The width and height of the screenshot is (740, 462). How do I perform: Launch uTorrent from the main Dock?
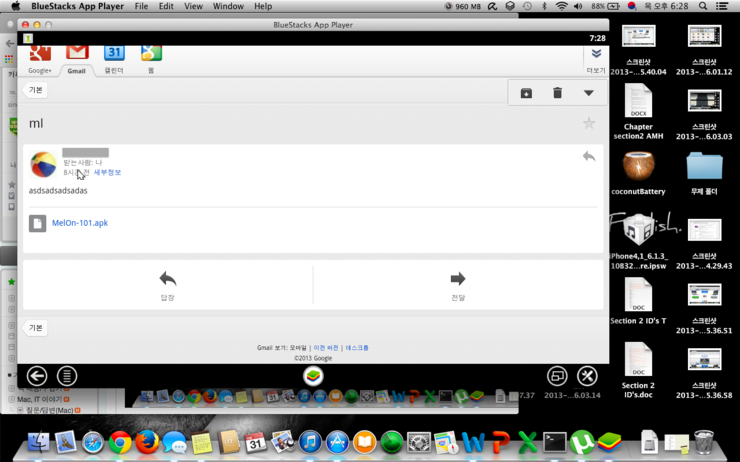tap(581, 443)
